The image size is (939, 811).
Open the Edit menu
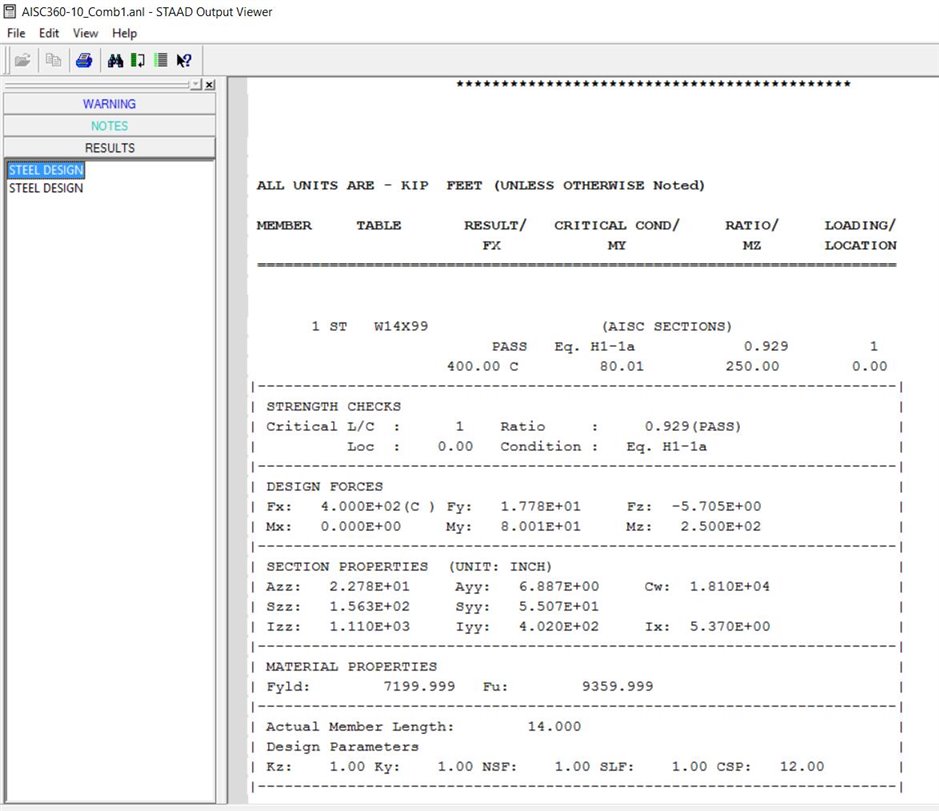[49, 33]
